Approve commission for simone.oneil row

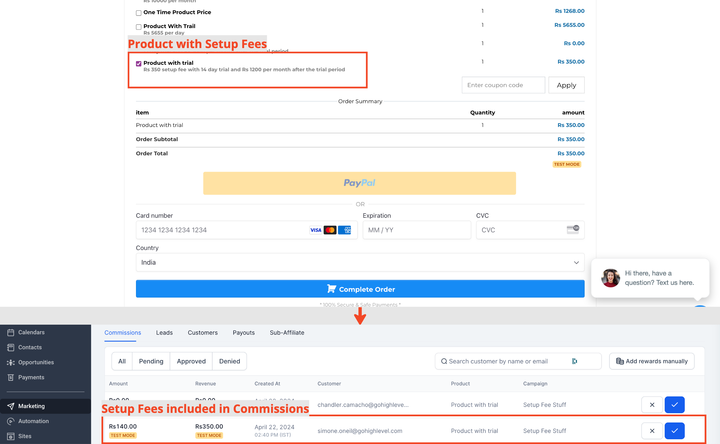point(675,431)
